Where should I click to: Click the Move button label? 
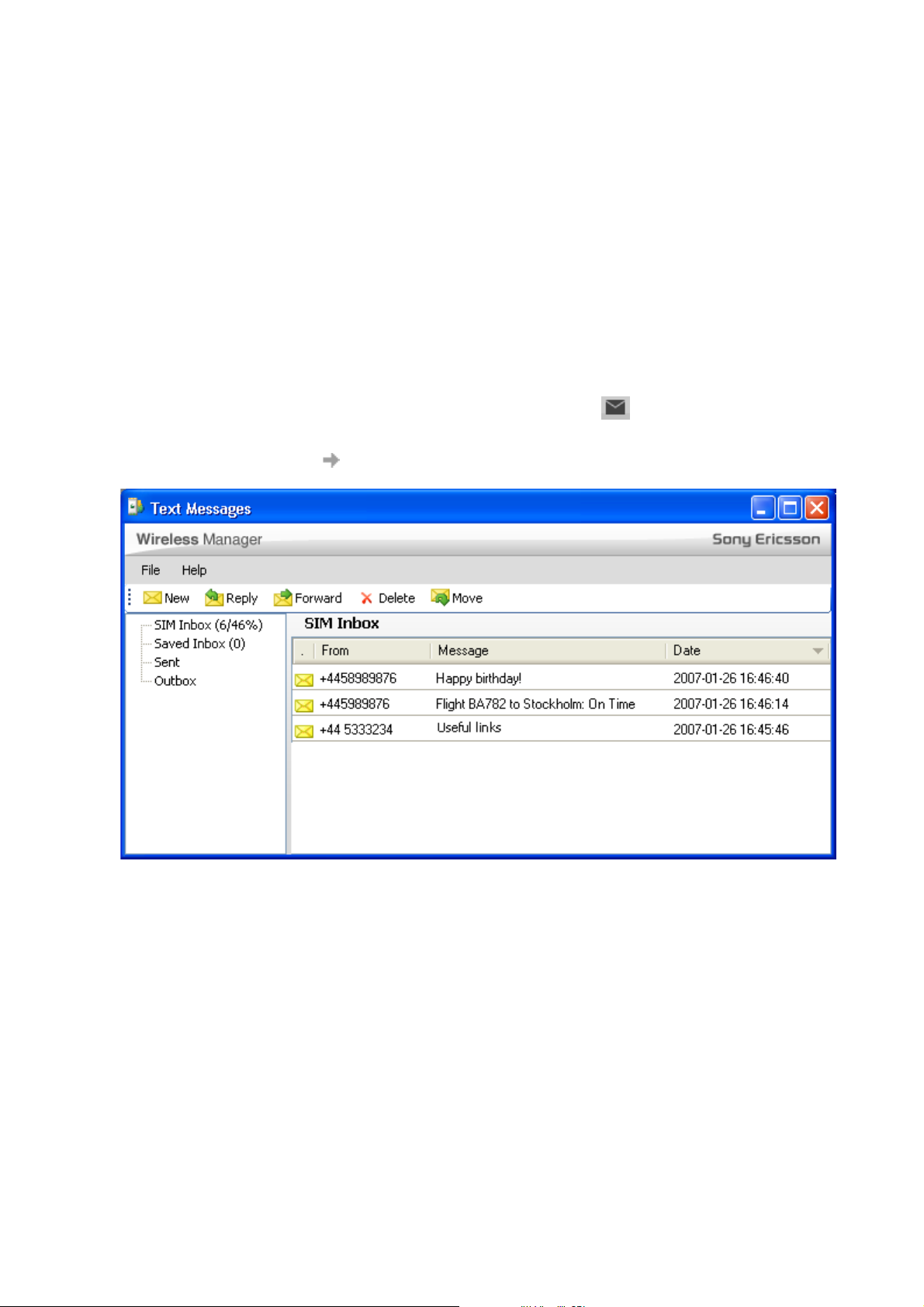click(x=467, y=598)
